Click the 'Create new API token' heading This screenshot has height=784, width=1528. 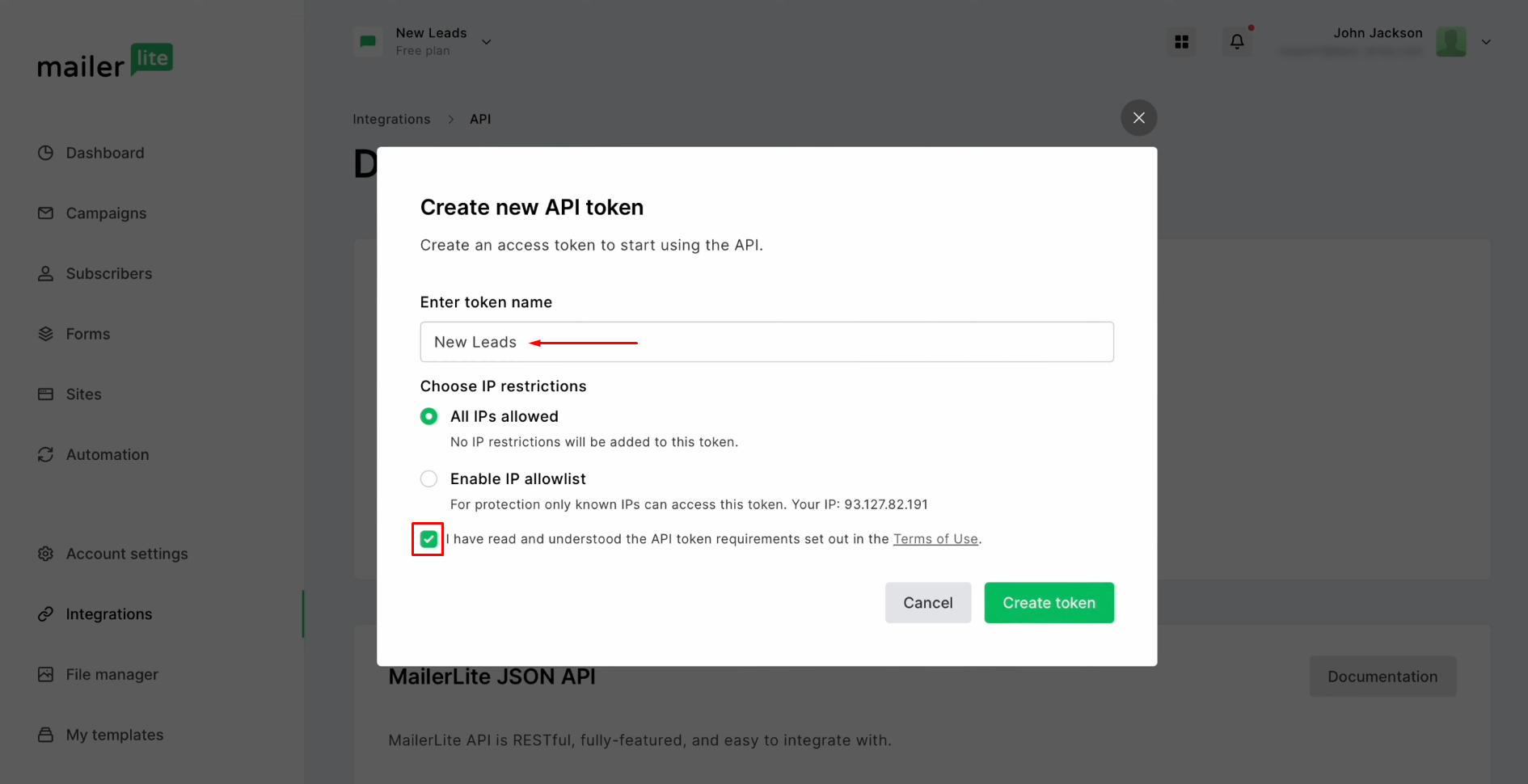[x=532, y=208]
